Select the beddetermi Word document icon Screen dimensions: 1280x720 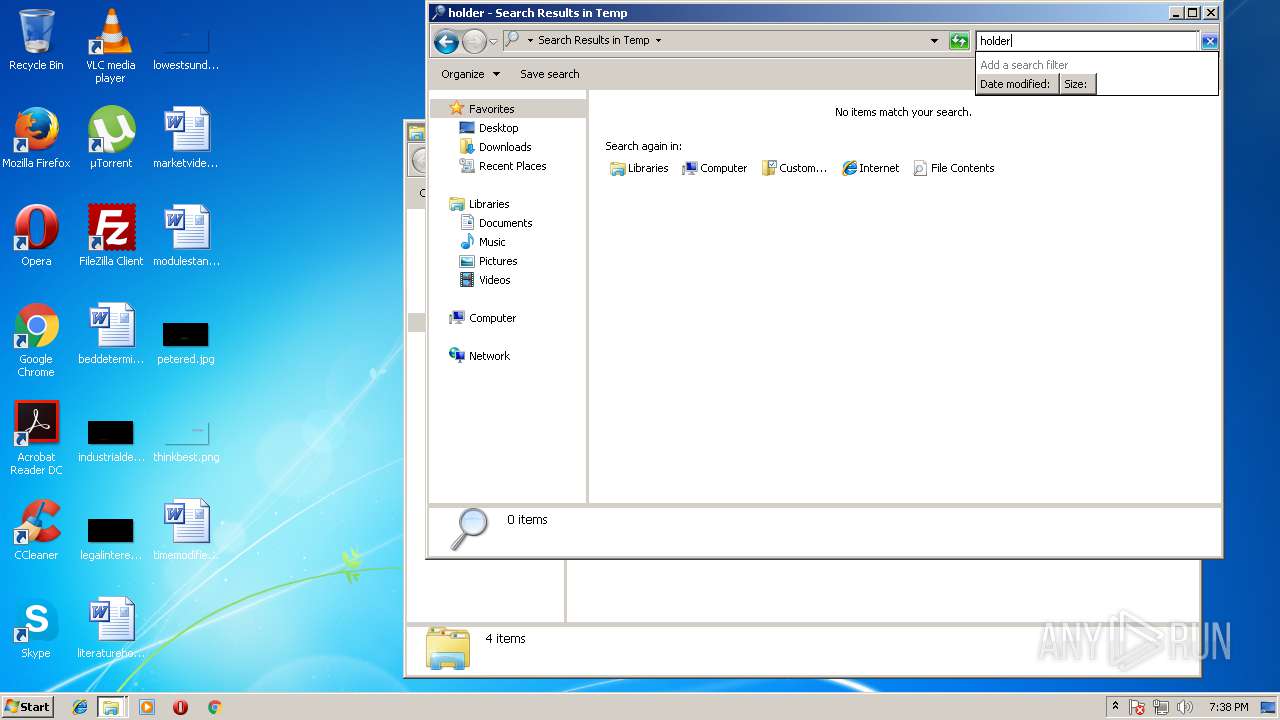(x=110, y=333)
